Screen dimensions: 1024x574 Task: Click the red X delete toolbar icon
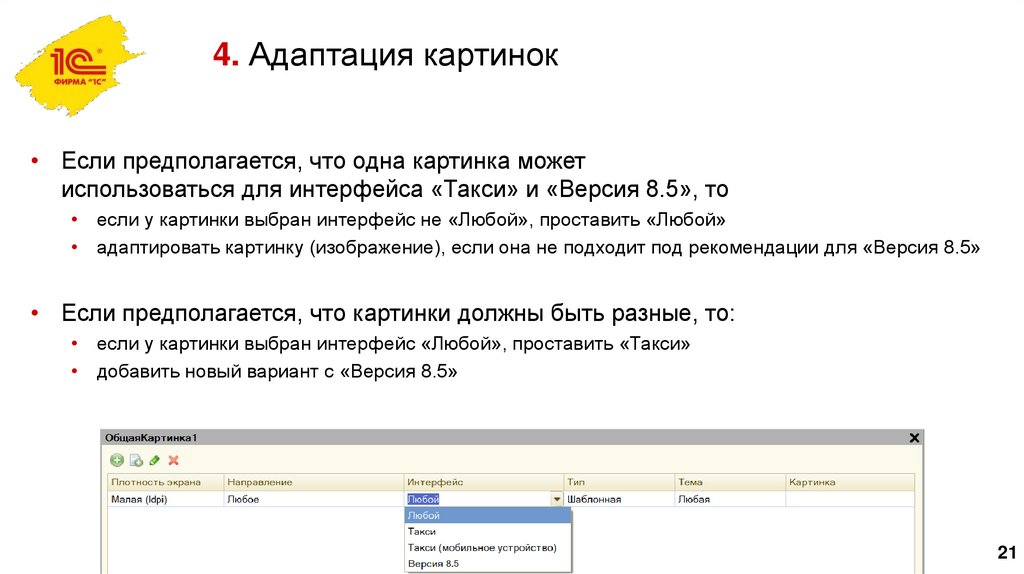pos(174,460)
